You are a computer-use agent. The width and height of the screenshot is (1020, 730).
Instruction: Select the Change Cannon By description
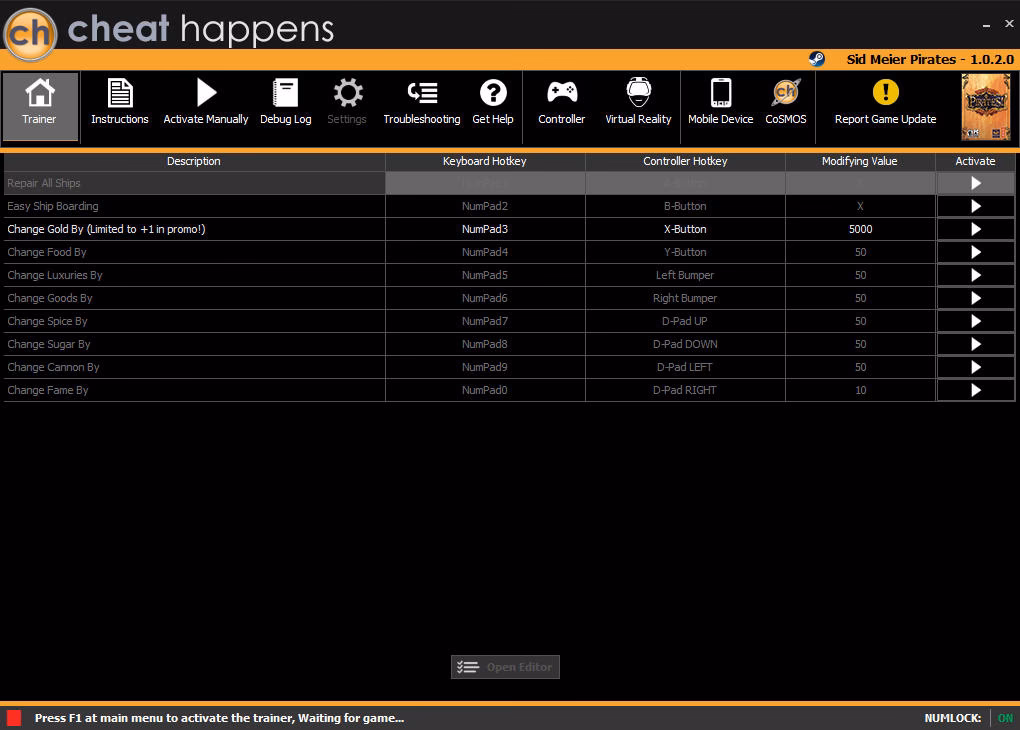click(x=194, y=367)
